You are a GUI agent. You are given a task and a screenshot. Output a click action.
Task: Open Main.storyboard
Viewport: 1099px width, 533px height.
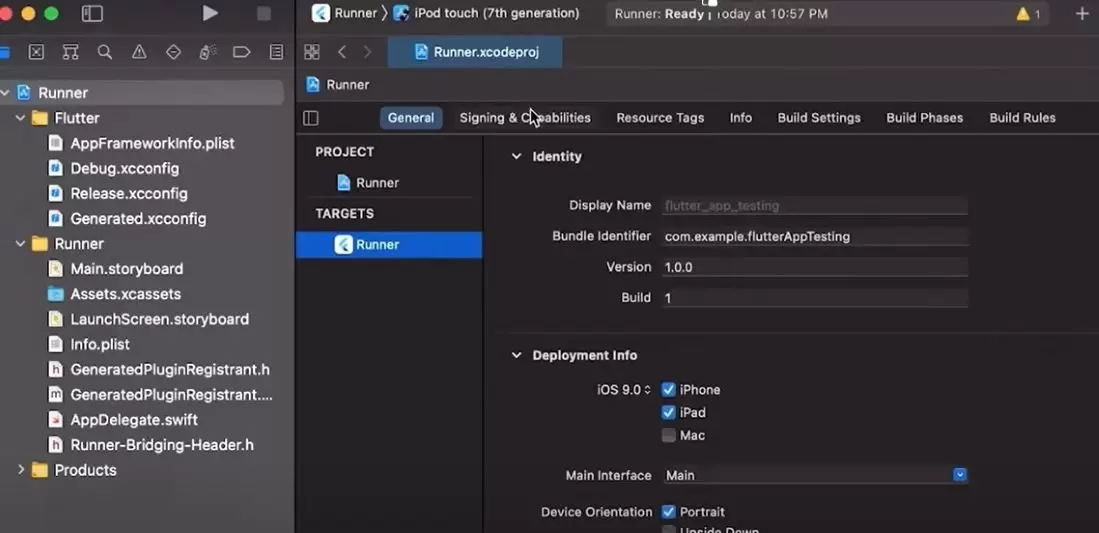pos(126,269)
